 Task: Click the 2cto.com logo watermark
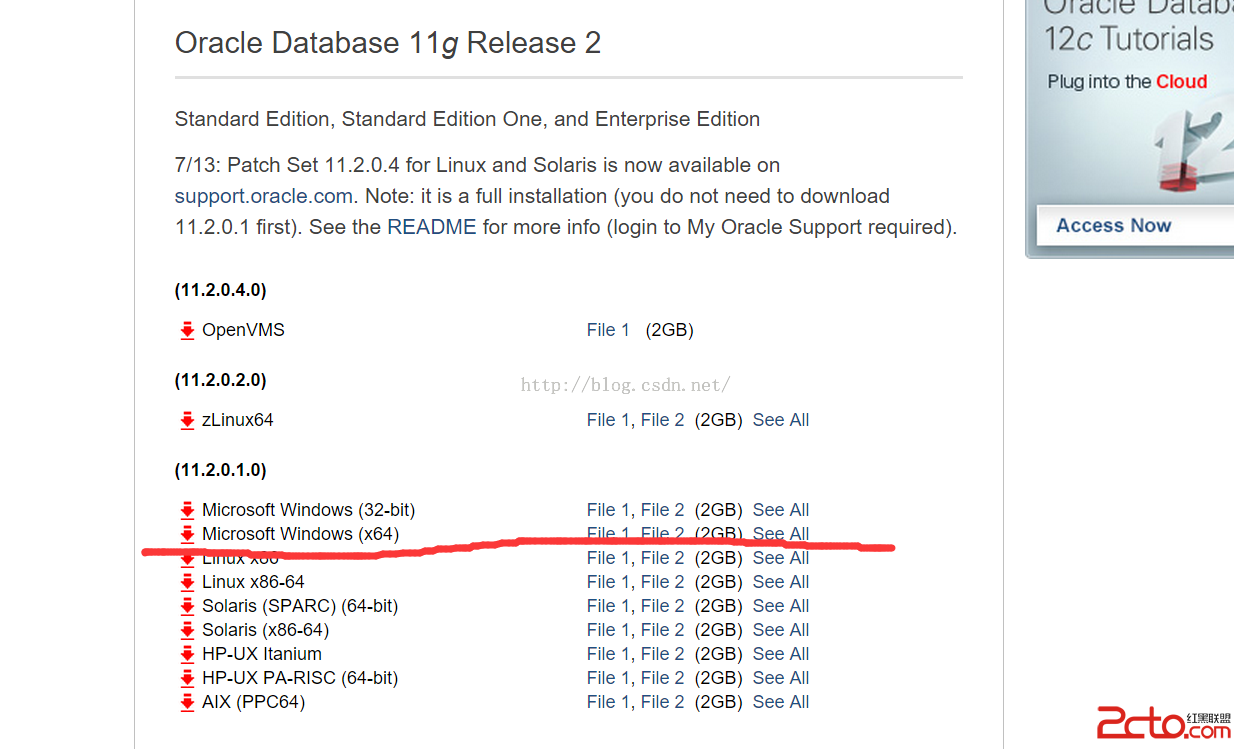click(1164, 724)
